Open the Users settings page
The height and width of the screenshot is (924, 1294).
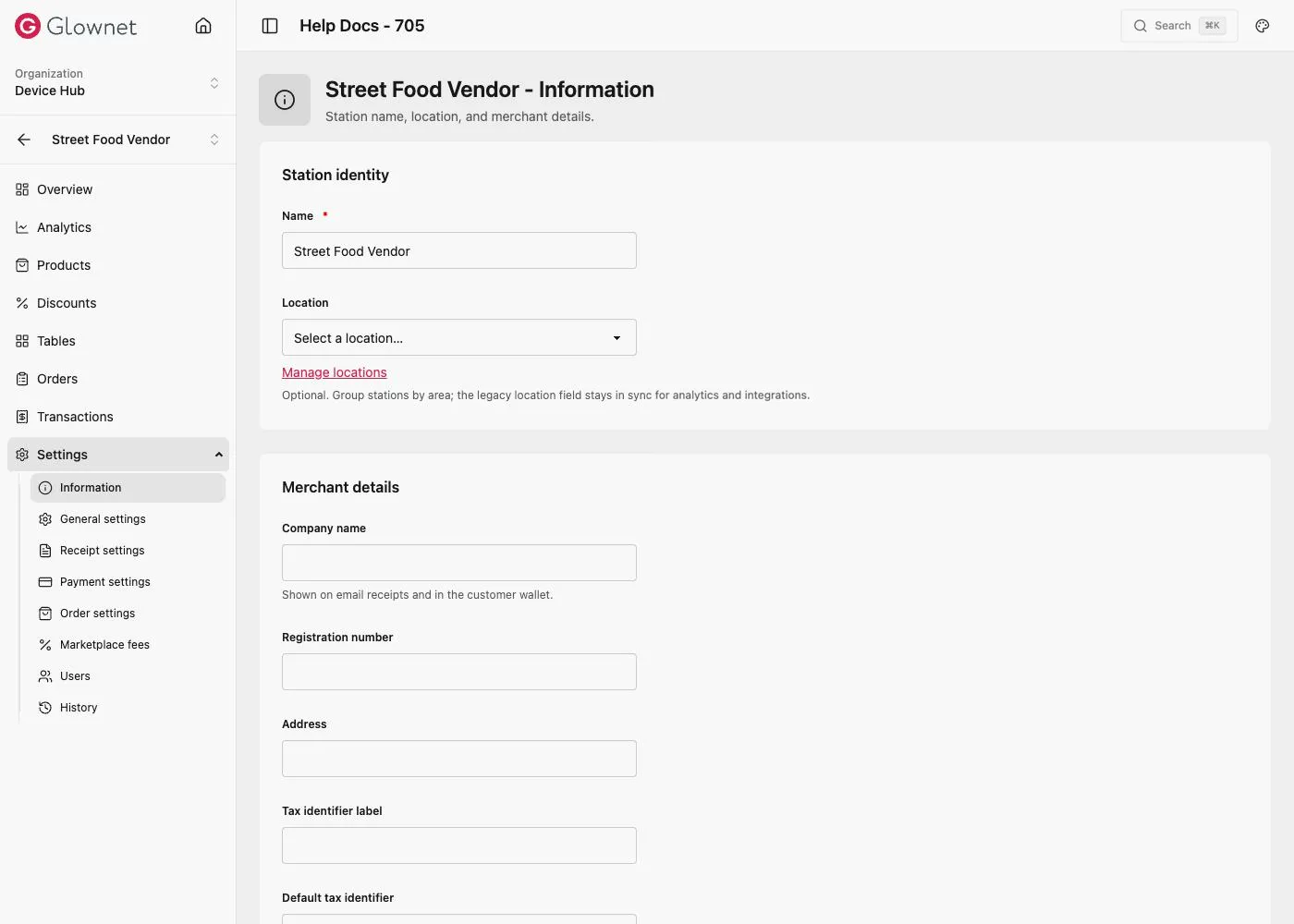(128, 676)
